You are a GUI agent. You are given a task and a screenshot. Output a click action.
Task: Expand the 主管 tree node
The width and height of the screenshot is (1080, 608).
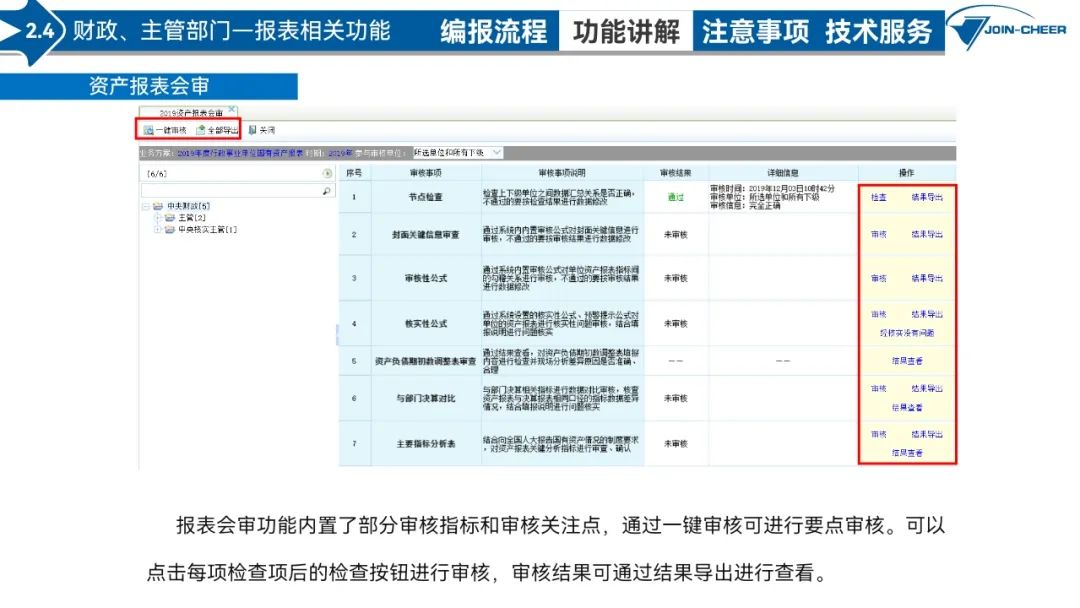[x=157, y=218]
